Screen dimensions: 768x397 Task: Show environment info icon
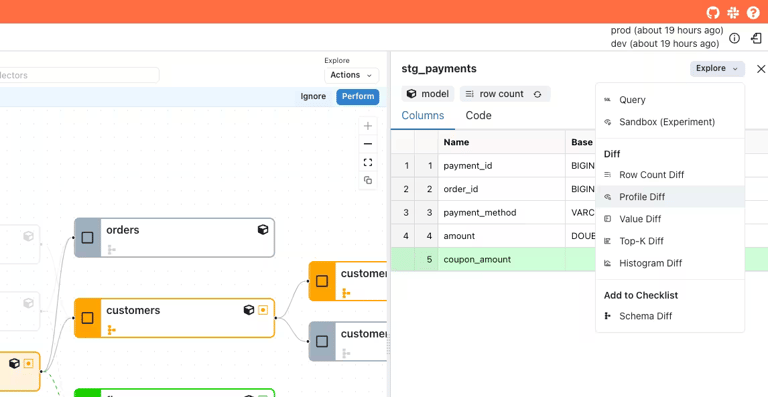coord(734,38)
